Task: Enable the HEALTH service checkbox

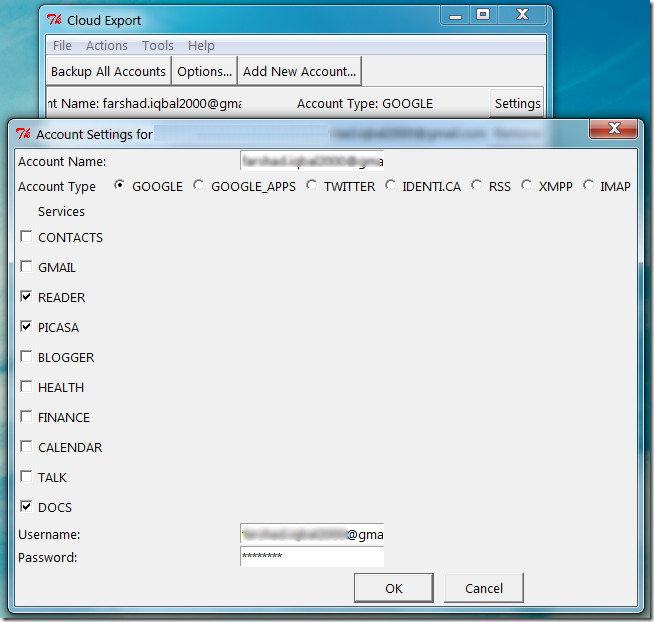Action: coord(26,386)
